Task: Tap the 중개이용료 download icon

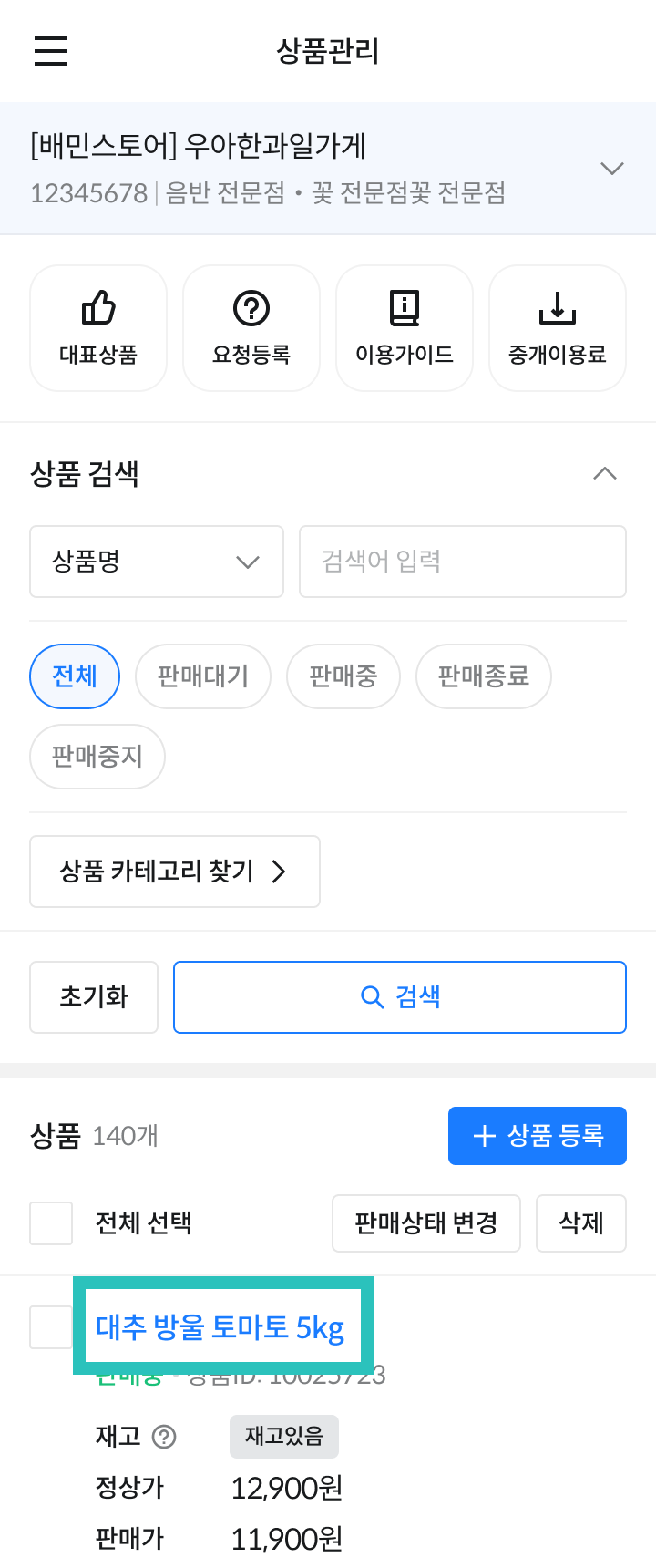Action: click(x=558, y=308)
